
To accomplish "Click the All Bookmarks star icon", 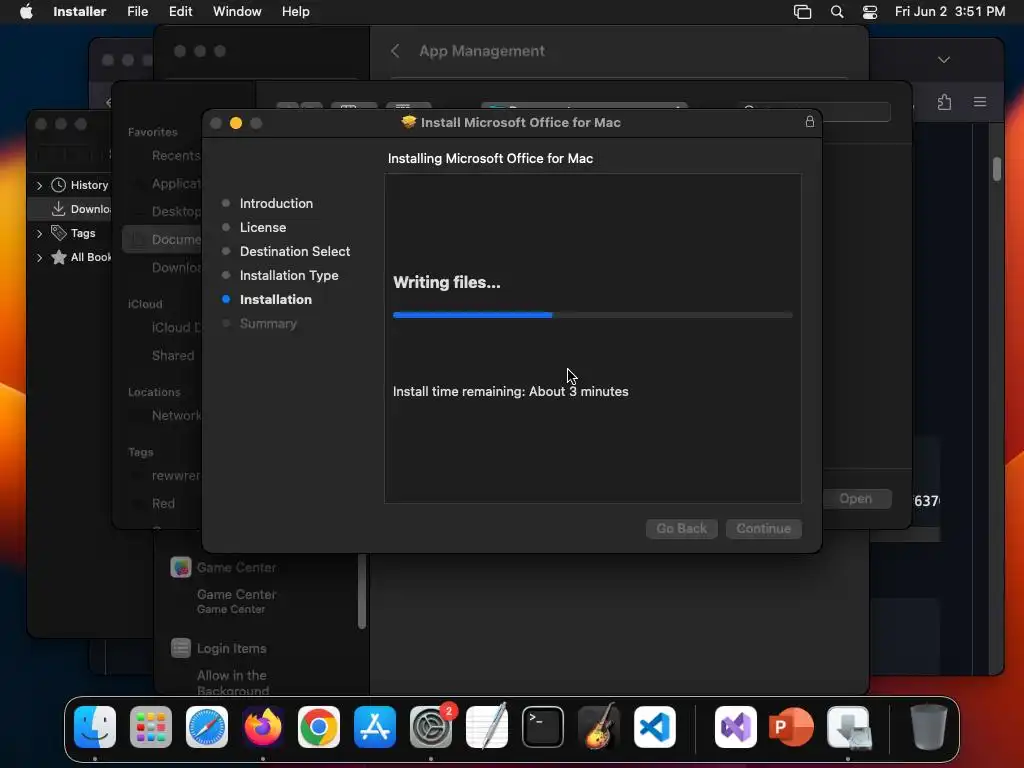I will click(x=58, y=257).
